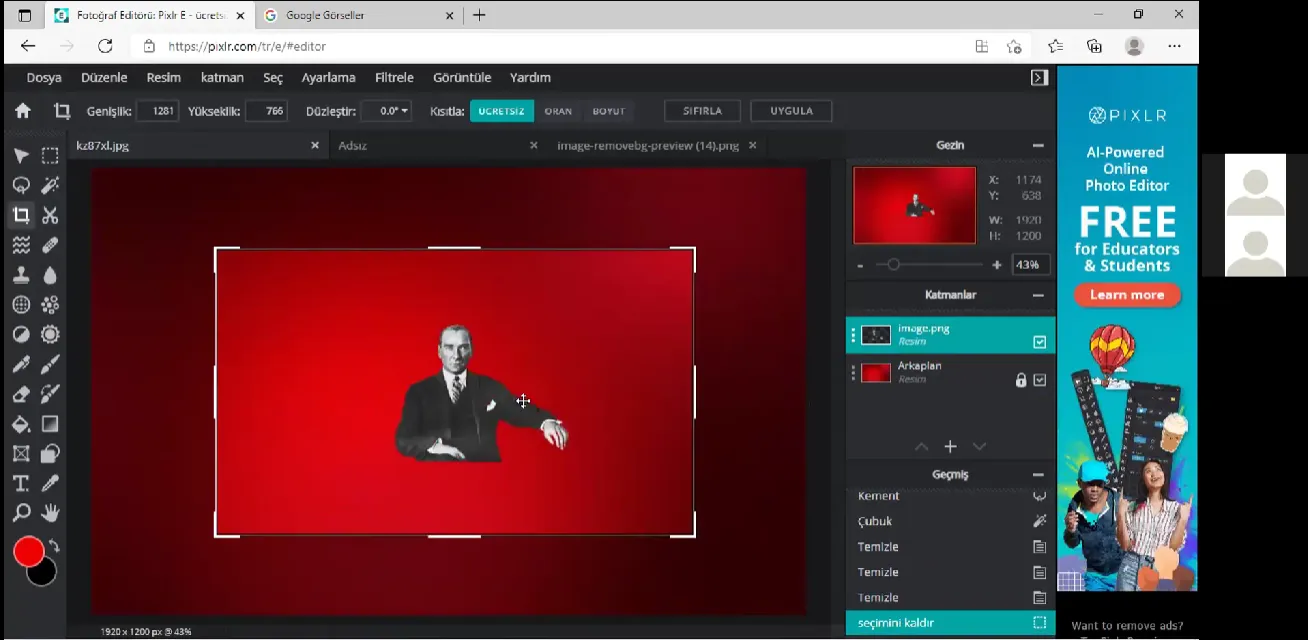Select the Shape tool
The width and height of the screenshot is (1308, 640).
point(50,454)
